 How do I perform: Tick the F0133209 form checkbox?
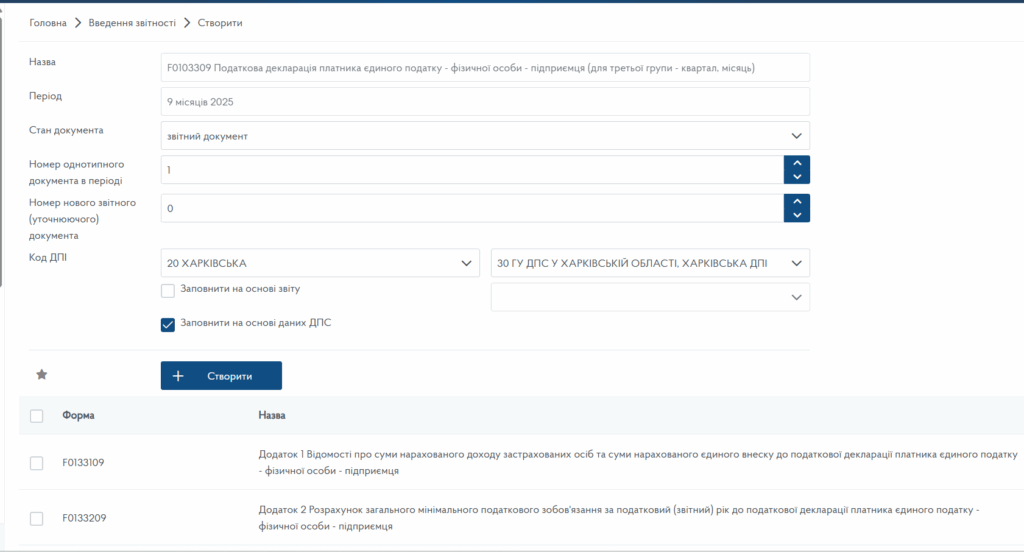coord(37,518)
